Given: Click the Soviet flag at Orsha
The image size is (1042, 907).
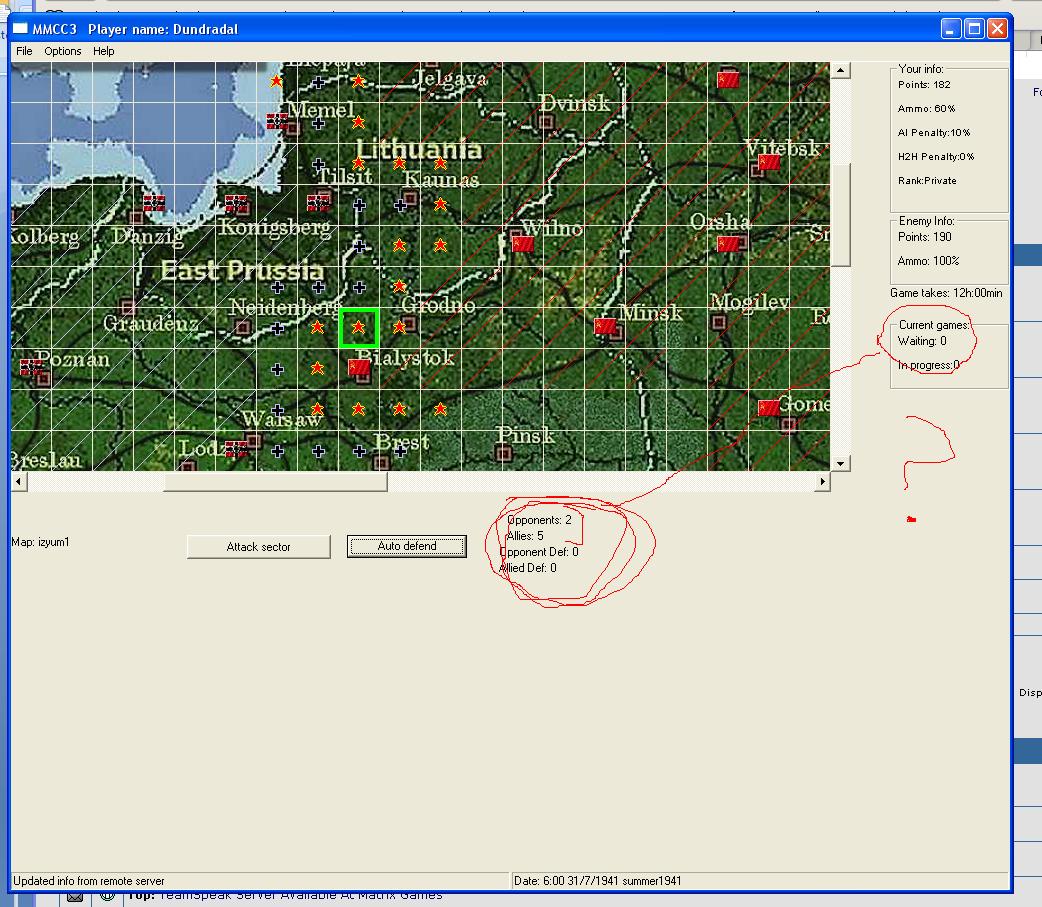Looking at the screenshot, I should [728, 244].
